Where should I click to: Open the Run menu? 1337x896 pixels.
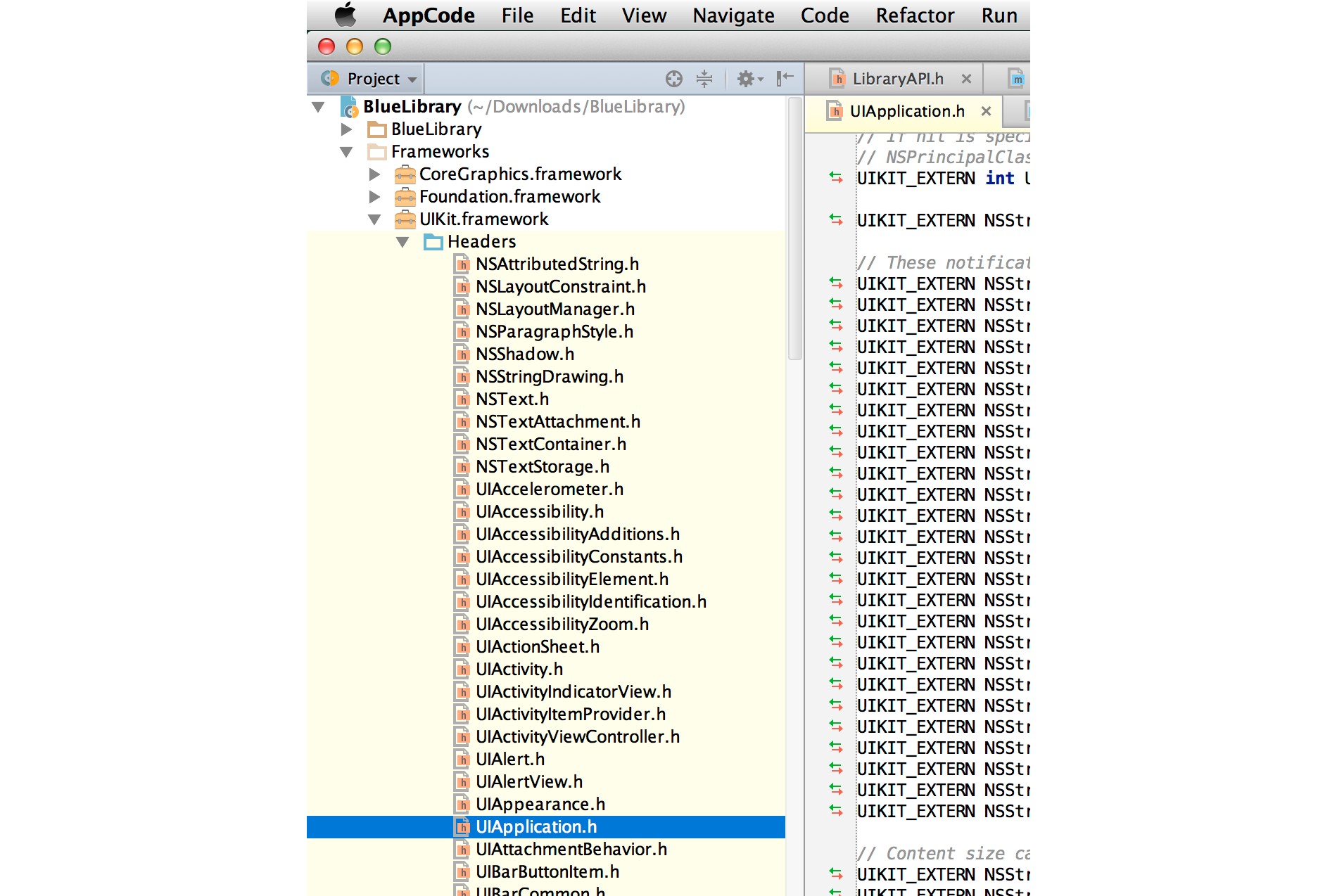(x=999, y=15)
